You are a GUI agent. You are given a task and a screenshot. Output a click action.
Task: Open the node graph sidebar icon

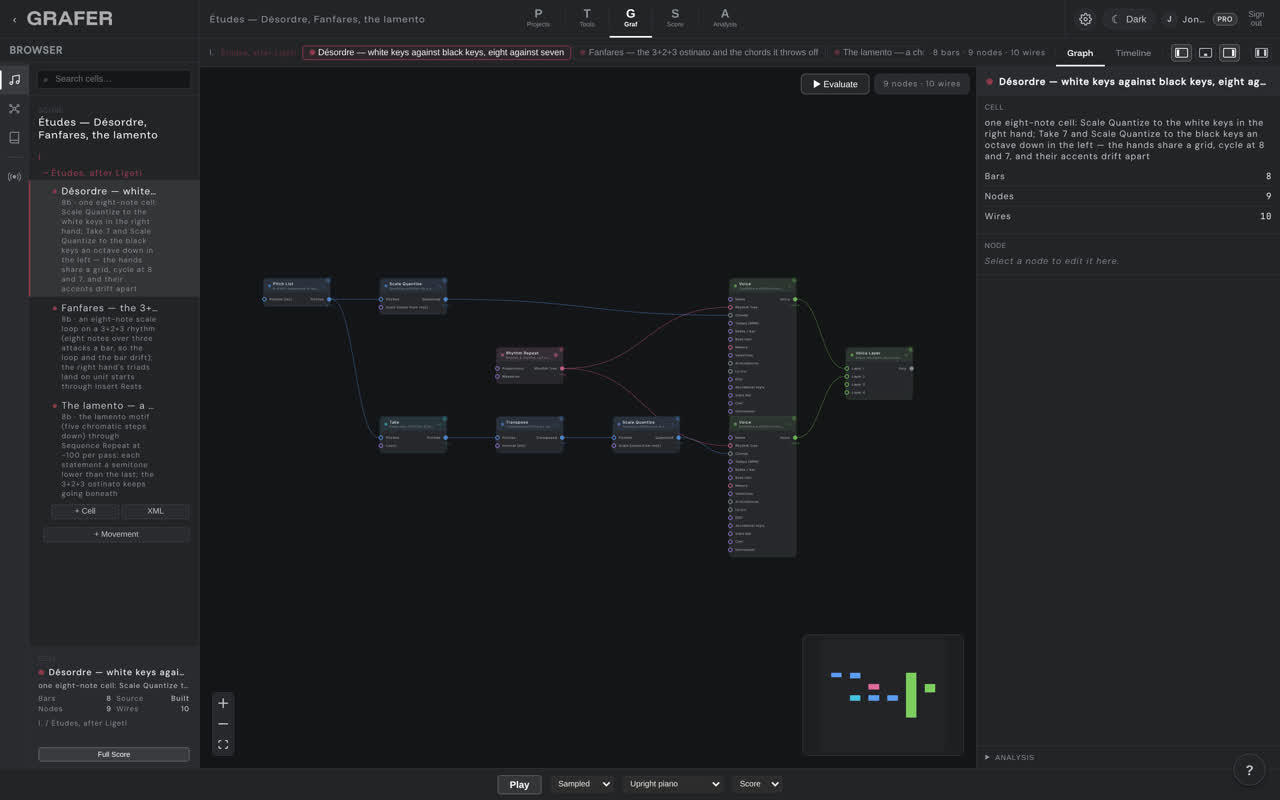14,109
